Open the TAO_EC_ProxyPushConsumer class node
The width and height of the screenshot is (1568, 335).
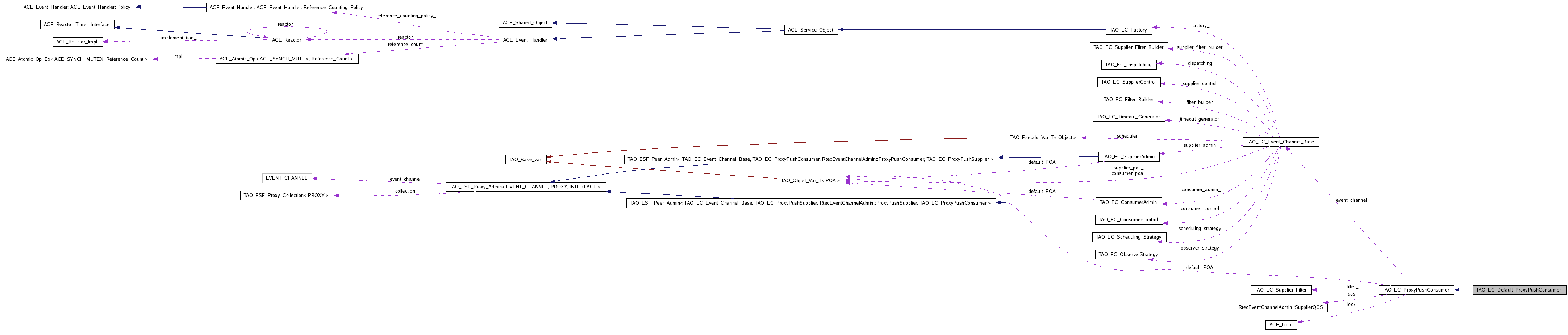(1416, 290)
